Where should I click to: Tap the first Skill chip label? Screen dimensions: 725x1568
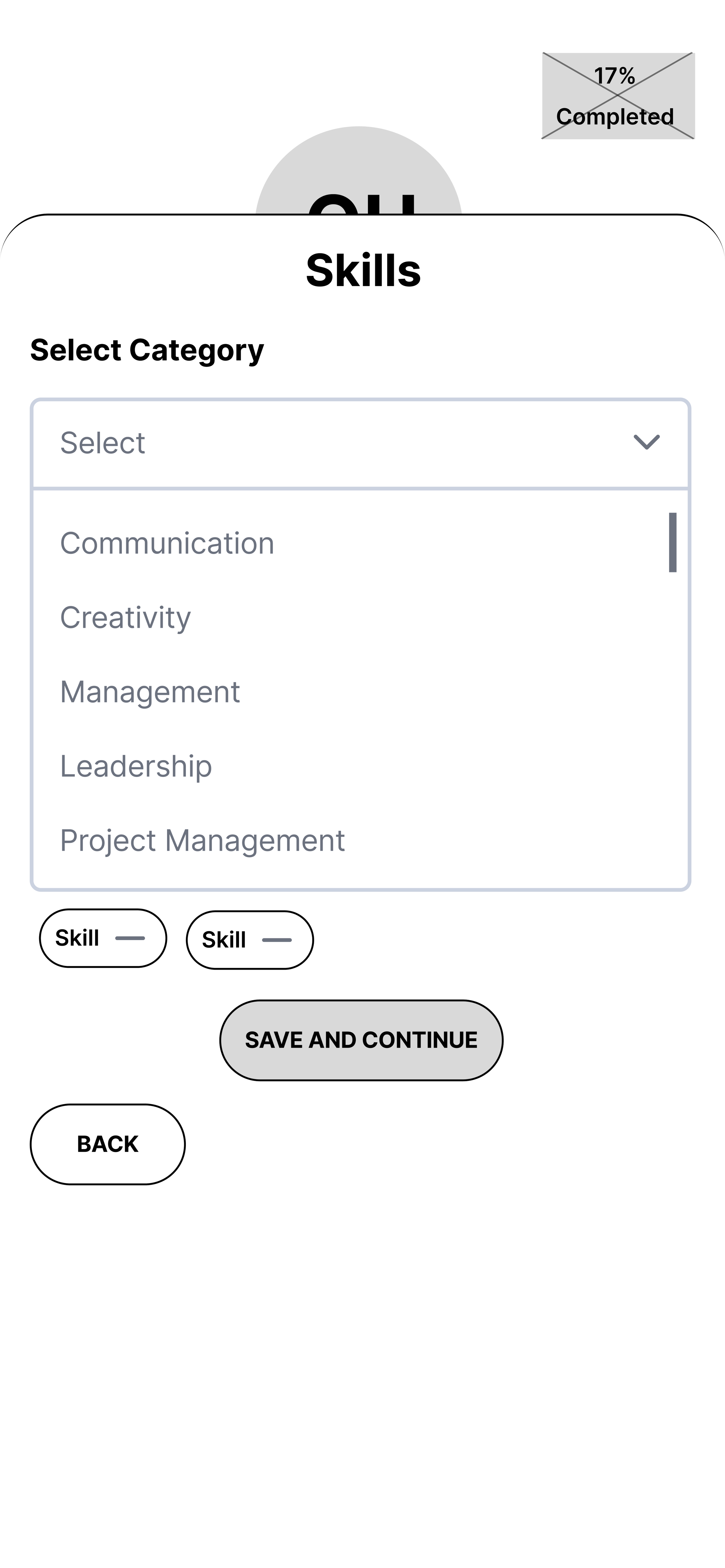tap(77, 938)
